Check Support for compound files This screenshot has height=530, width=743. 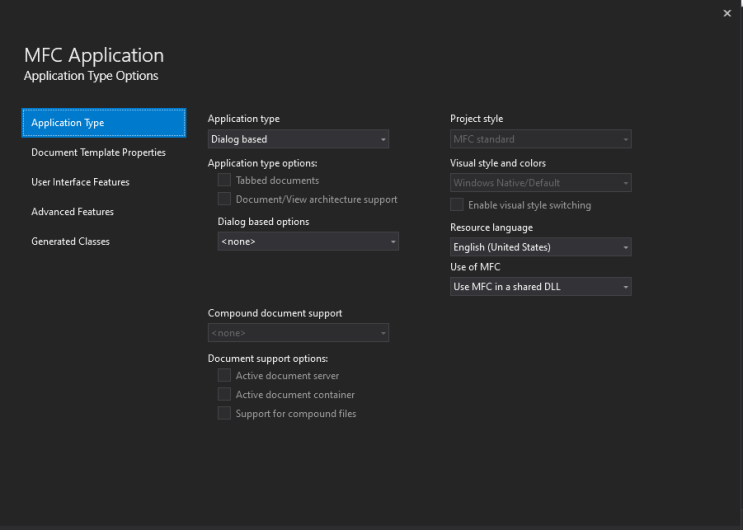[x=225, y=413]
